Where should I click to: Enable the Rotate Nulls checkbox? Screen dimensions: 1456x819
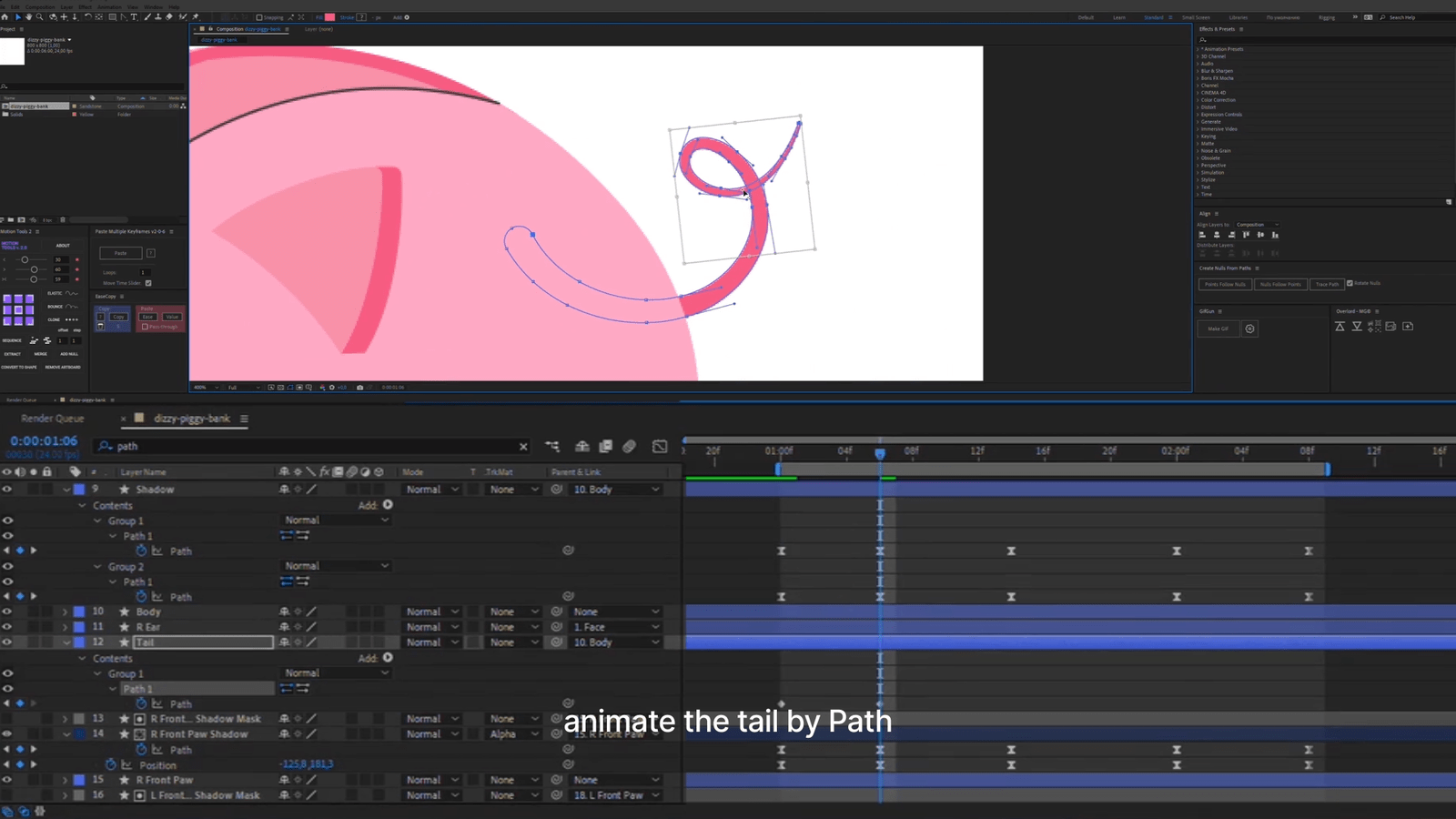(1350, 283)
